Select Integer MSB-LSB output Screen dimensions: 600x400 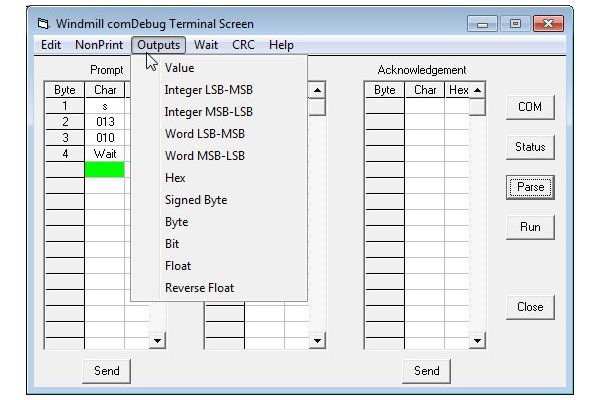pos(219,112)
